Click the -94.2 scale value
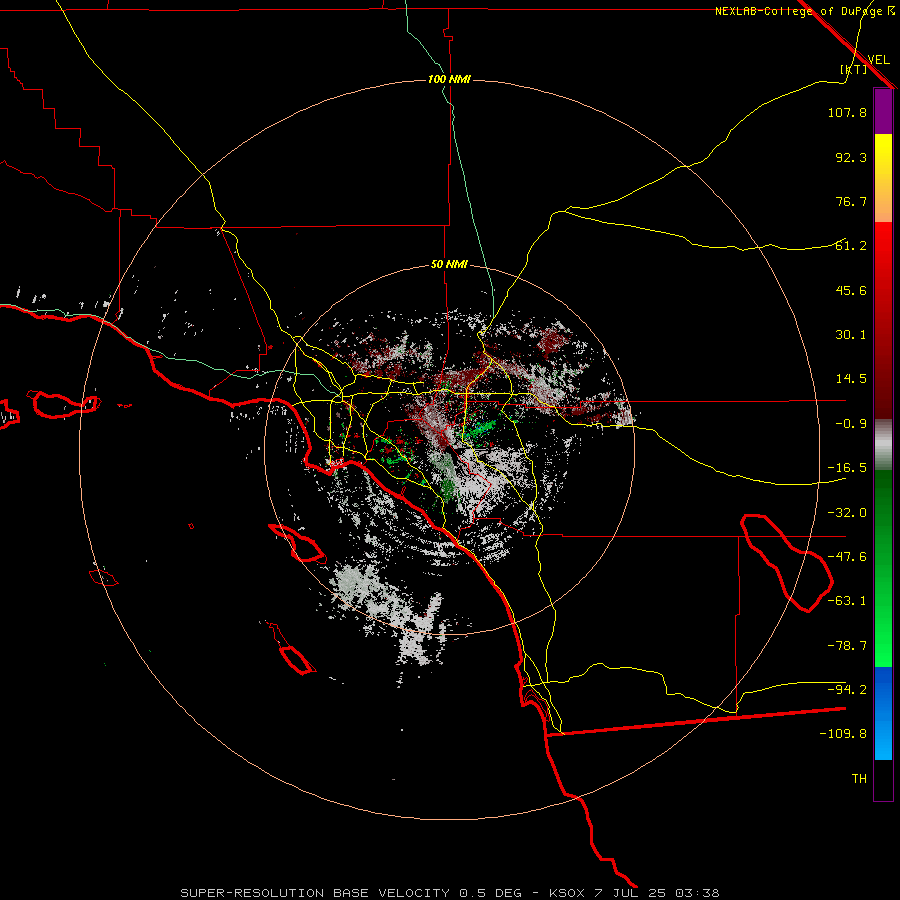The height and width of the screenshot is (900, 900). 847,689
